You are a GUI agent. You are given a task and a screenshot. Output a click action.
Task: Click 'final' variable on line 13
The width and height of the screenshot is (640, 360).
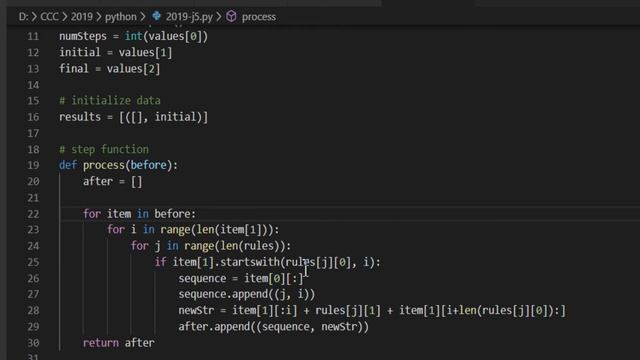(x=74, y=69)
